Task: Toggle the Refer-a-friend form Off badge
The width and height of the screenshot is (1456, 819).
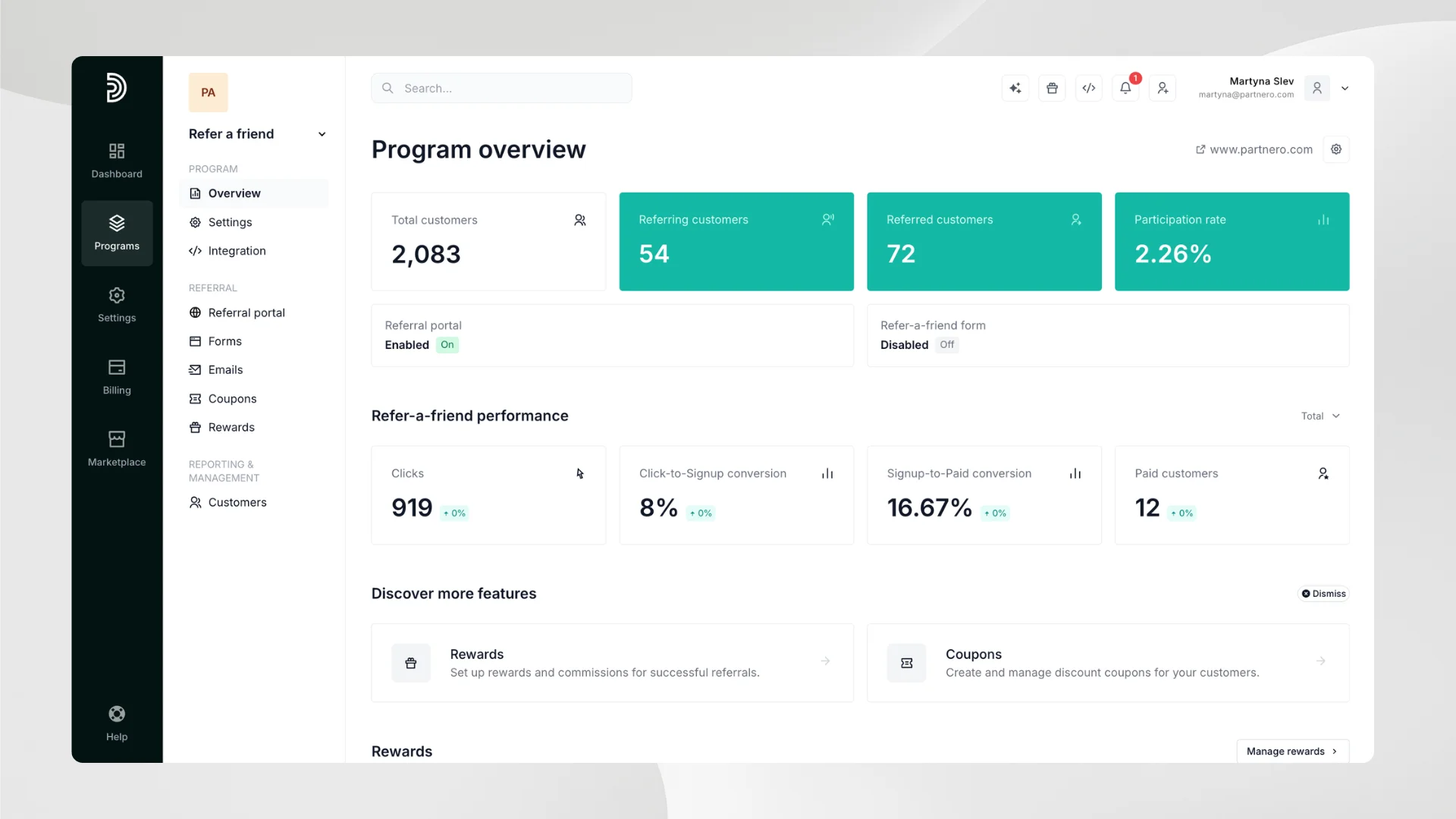Action: point(947,345)
